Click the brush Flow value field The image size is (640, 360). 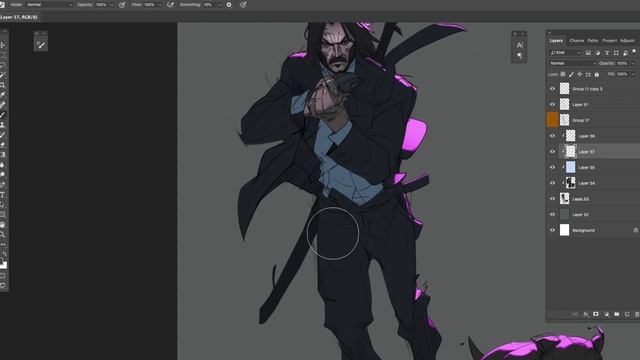click(x=149, y=5)
